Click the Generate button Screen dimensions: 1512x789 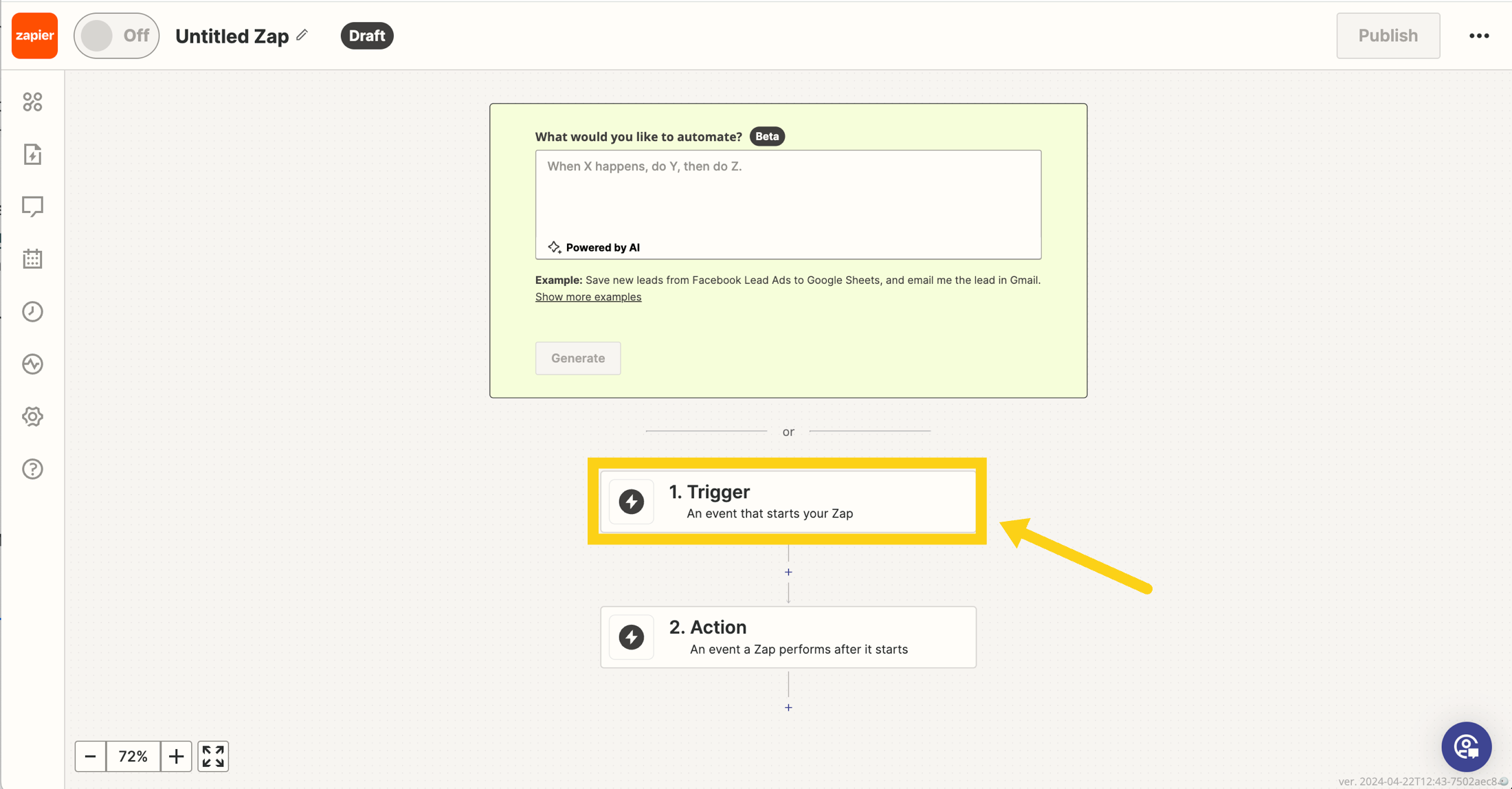click(x=577, y=358)
